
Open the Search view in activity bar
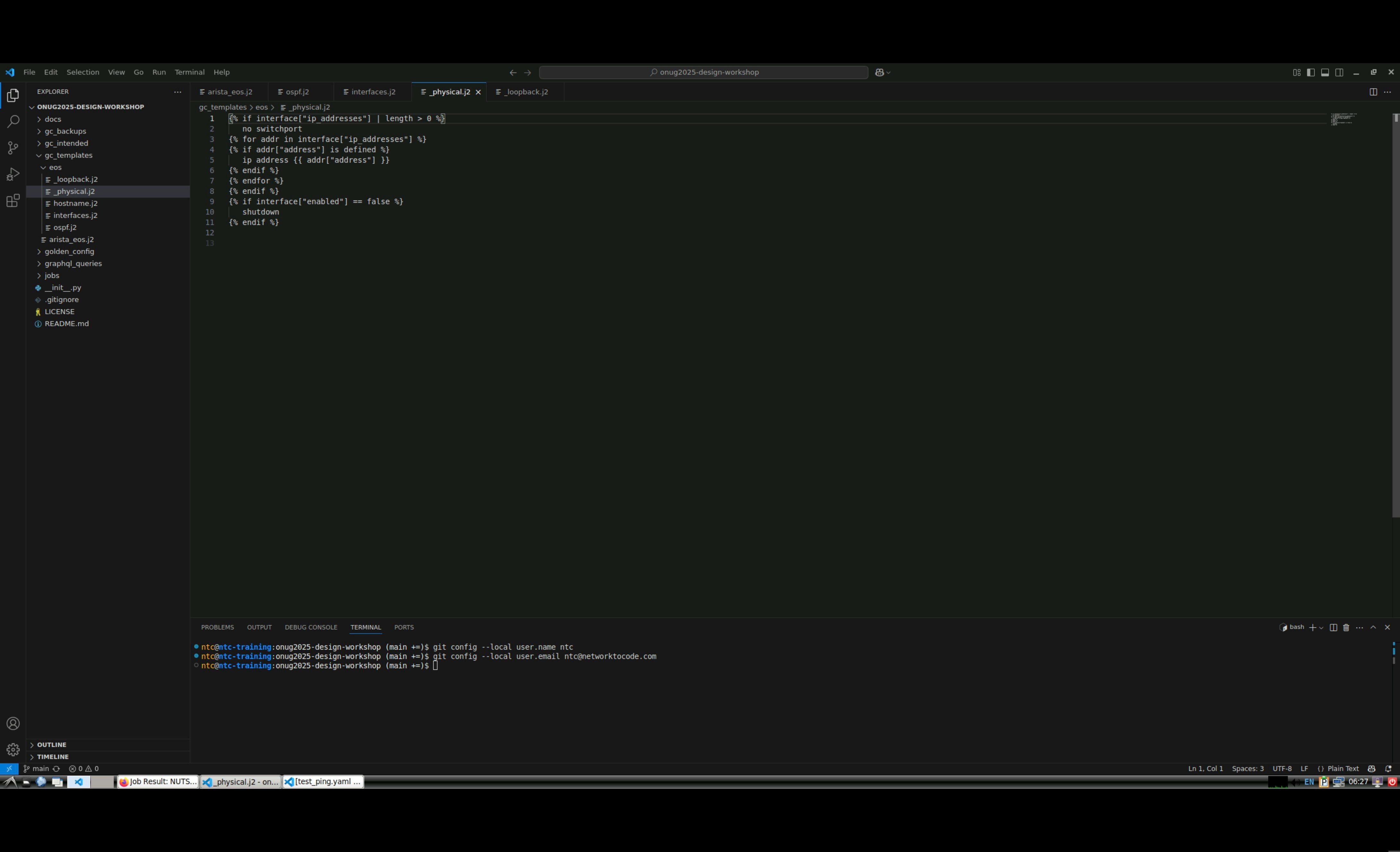point(13,122)
